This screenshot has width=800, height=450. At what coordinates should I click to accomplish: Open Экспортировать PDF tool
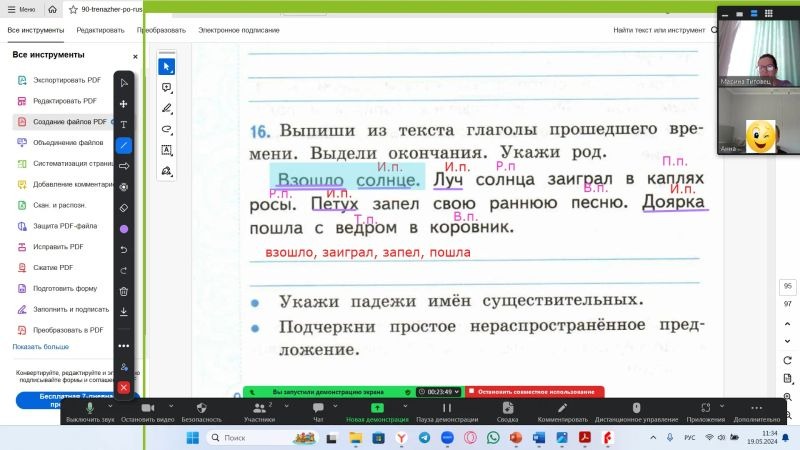[66, 79]
